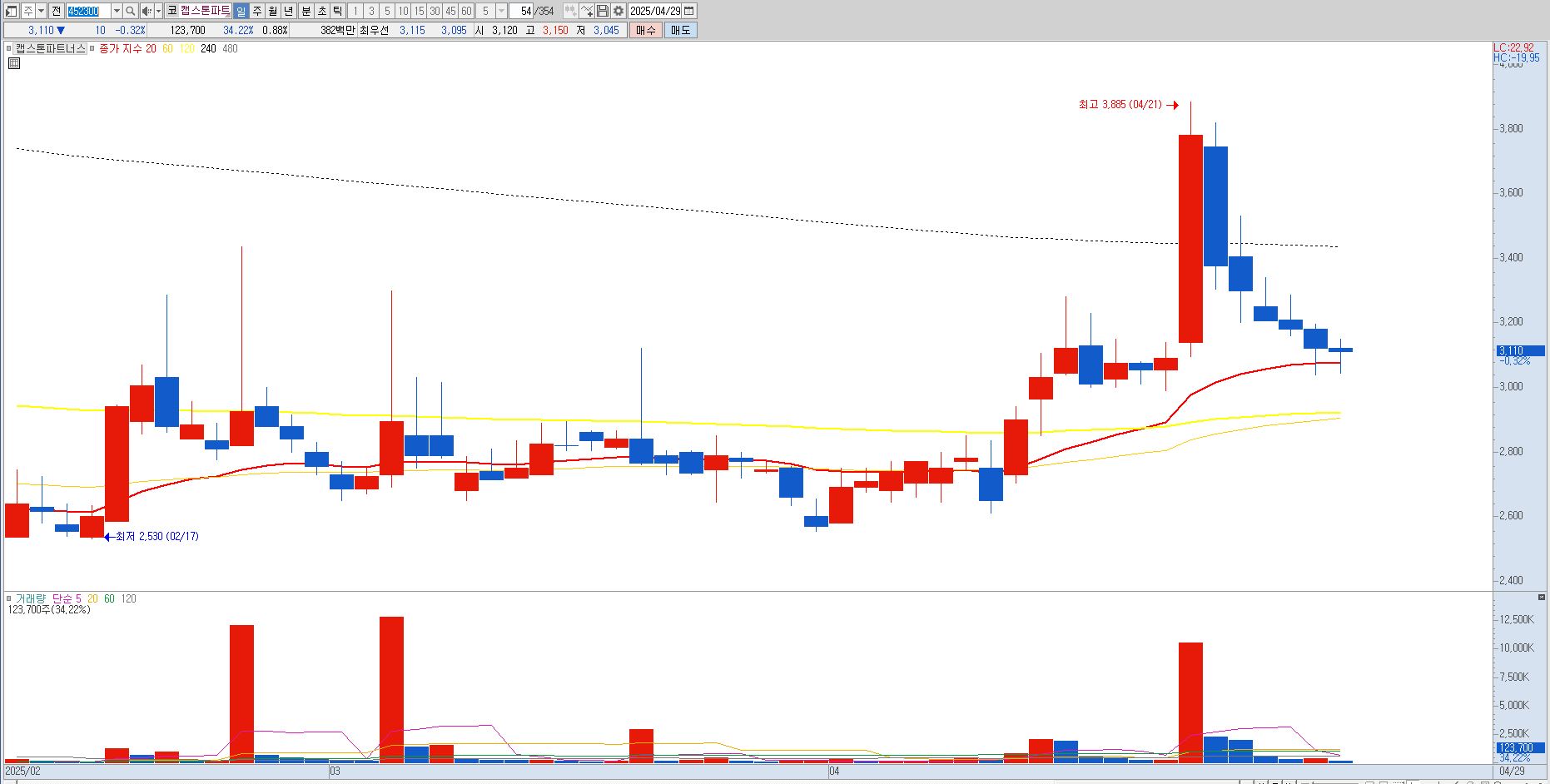The width and height of the screenshot is (1550, 784).
Task: Open the dropdown next to the 주 button
Action: pyautogui.click(x=41, y=11)
